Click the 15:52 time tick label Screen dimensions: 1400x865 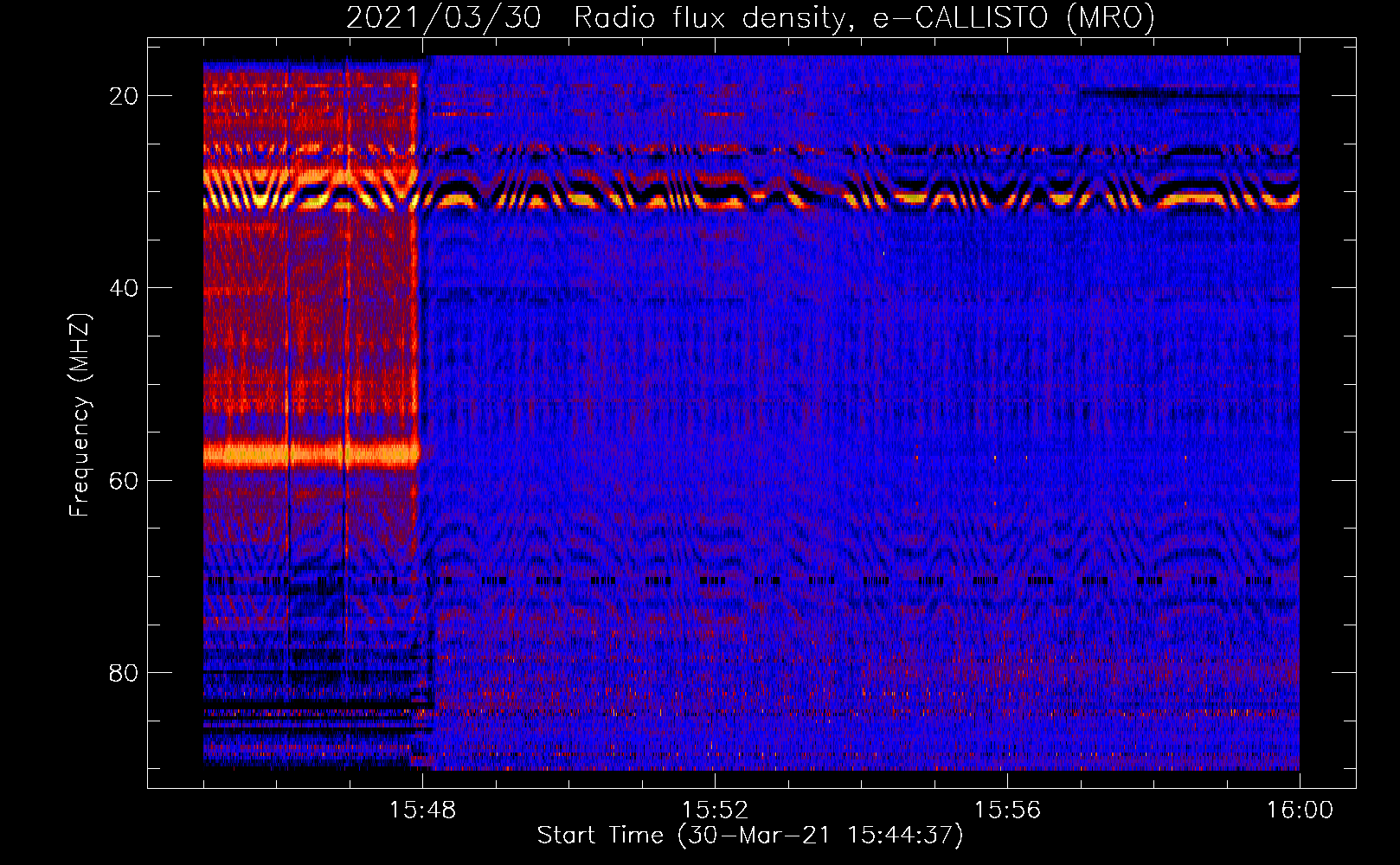(x=715, y=811)
